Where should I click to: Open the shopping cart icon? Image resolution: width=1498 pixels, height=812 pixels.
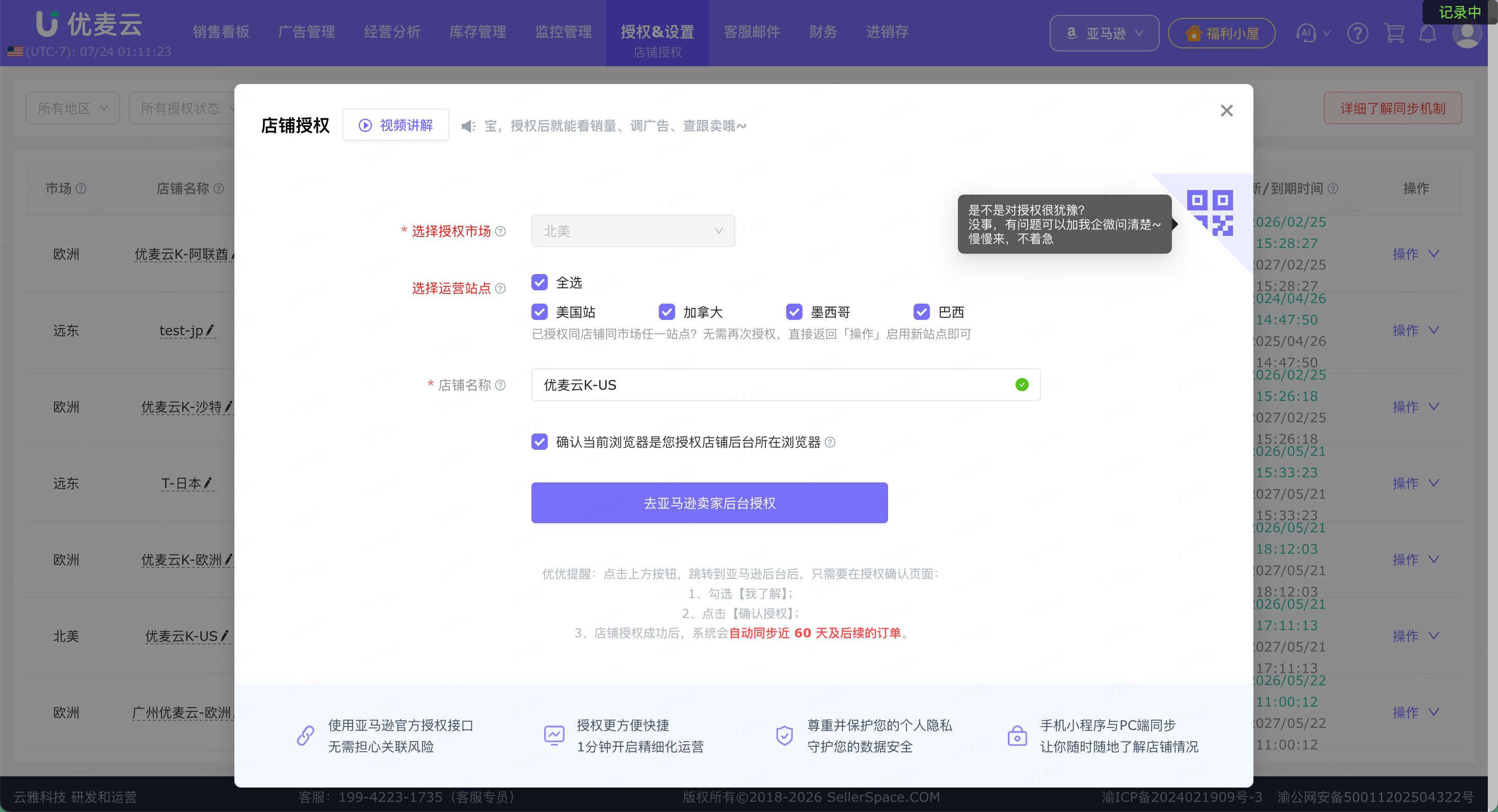click(x=1394, y=33)
